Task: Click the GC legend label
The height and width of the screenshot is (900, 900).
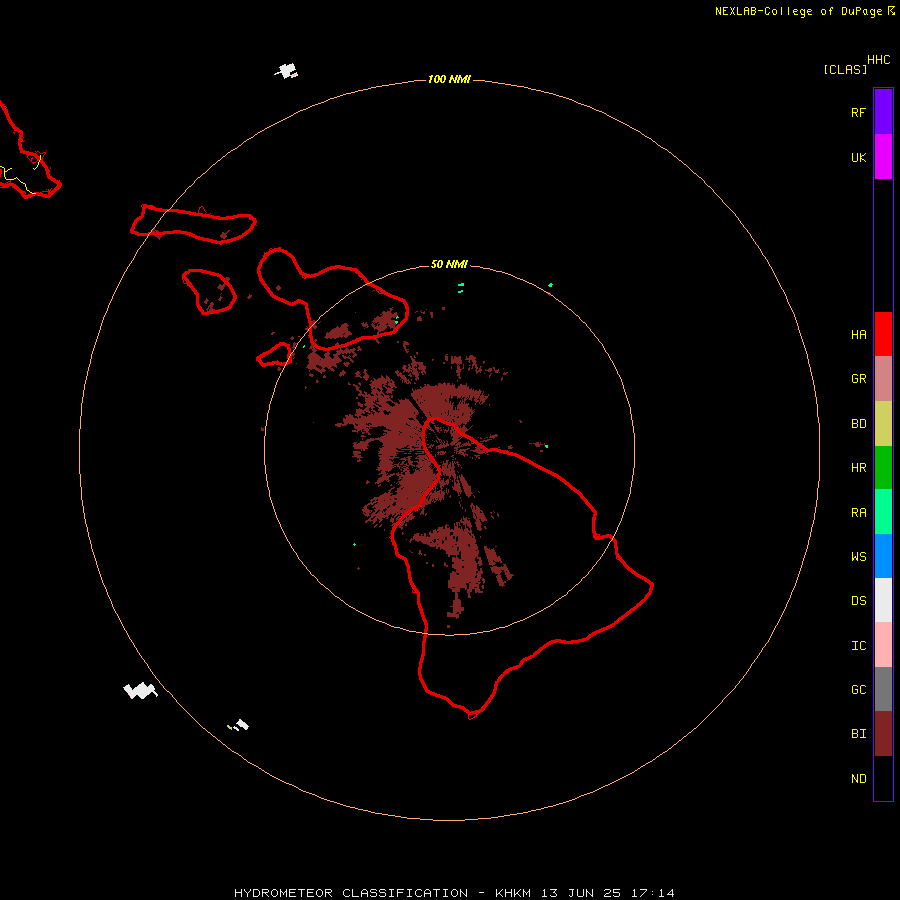Action: click(x=858, y=690)
